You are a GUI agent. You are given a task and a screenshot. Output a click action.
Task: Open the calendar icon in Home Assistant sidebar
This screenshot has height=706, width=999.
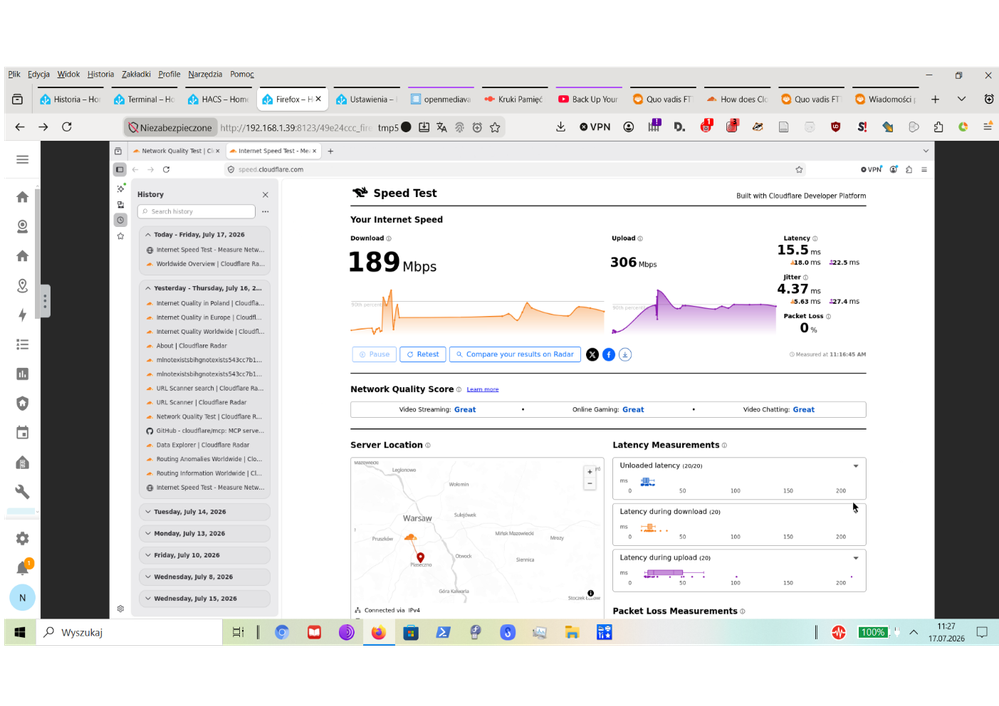(22, 433)
